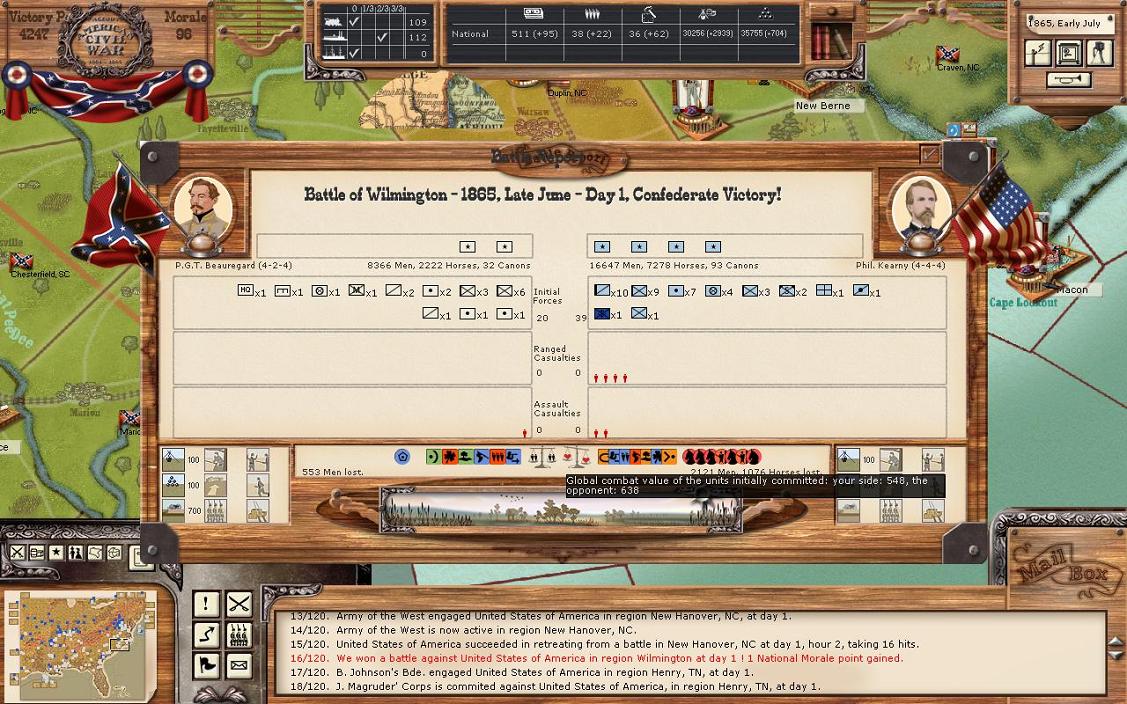
Task: Click the crossed sabers button by the message log
Action: [238, 604]
